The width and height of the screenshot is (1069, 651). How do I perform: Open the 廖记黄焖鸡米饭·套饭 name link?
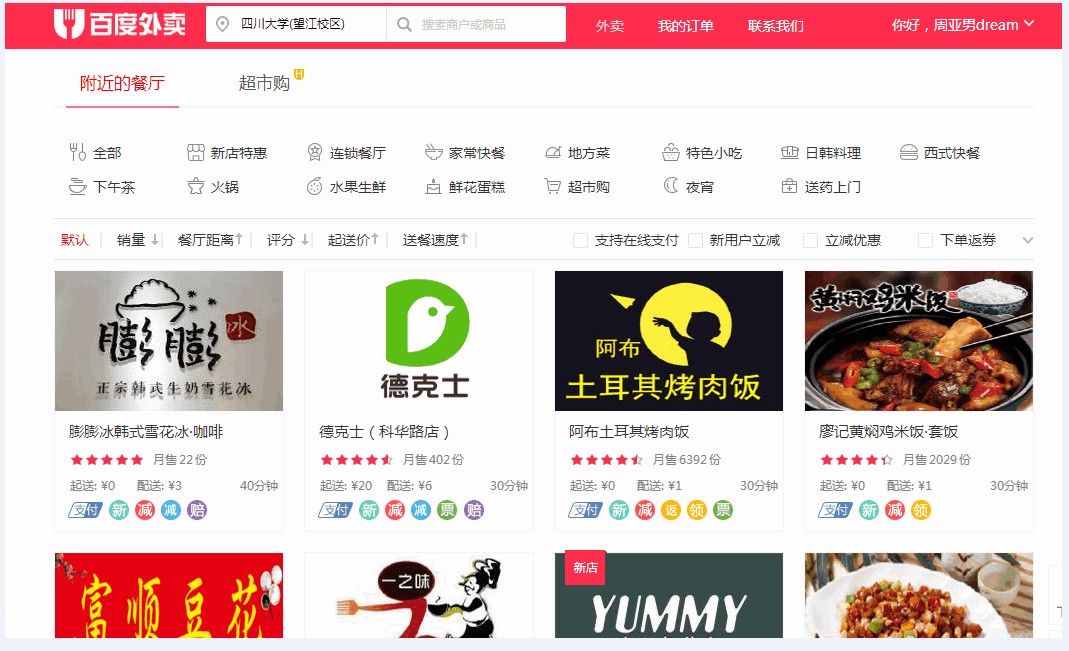coord(888,432)
